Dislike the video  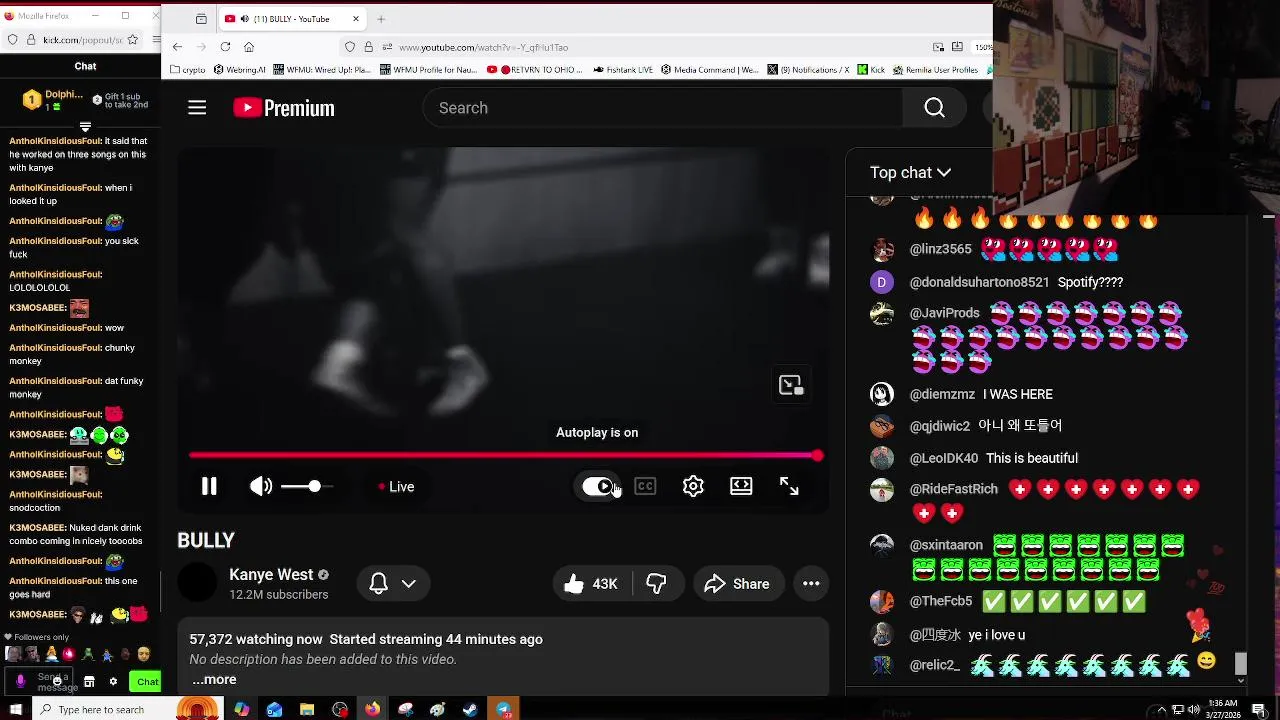657,584
